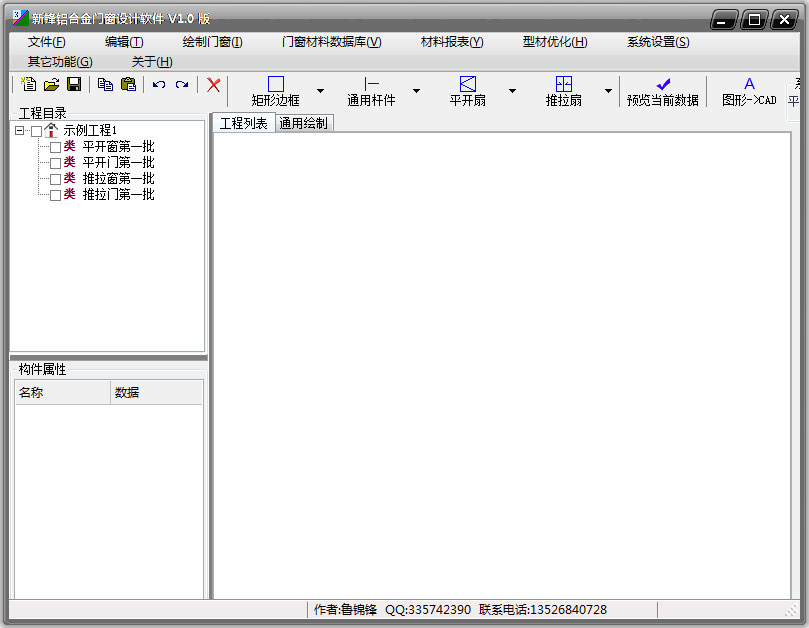
Task: Maximize the application window
Action: (754, 20)
